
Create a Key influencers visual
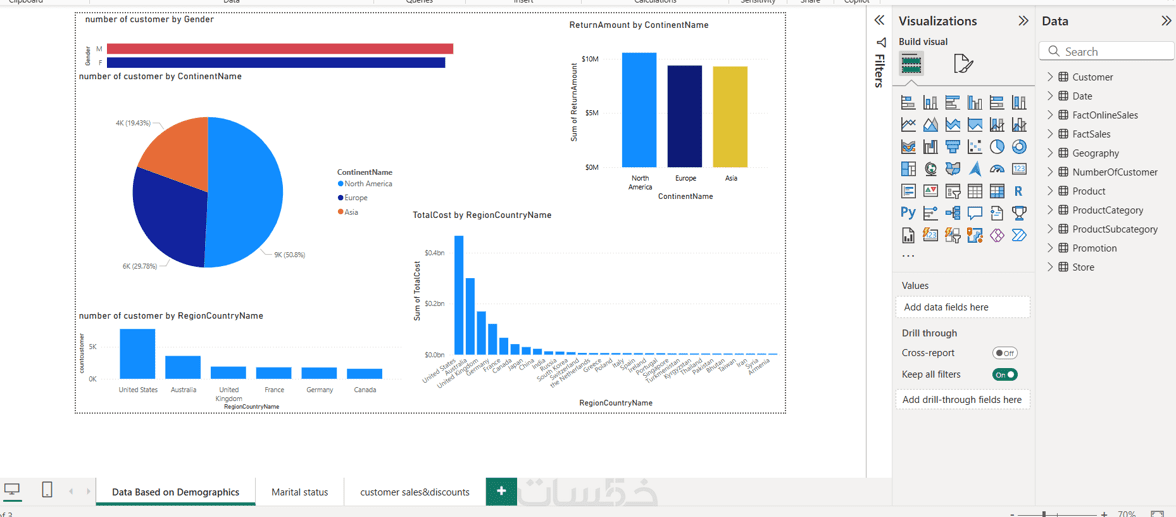(930, 213)
